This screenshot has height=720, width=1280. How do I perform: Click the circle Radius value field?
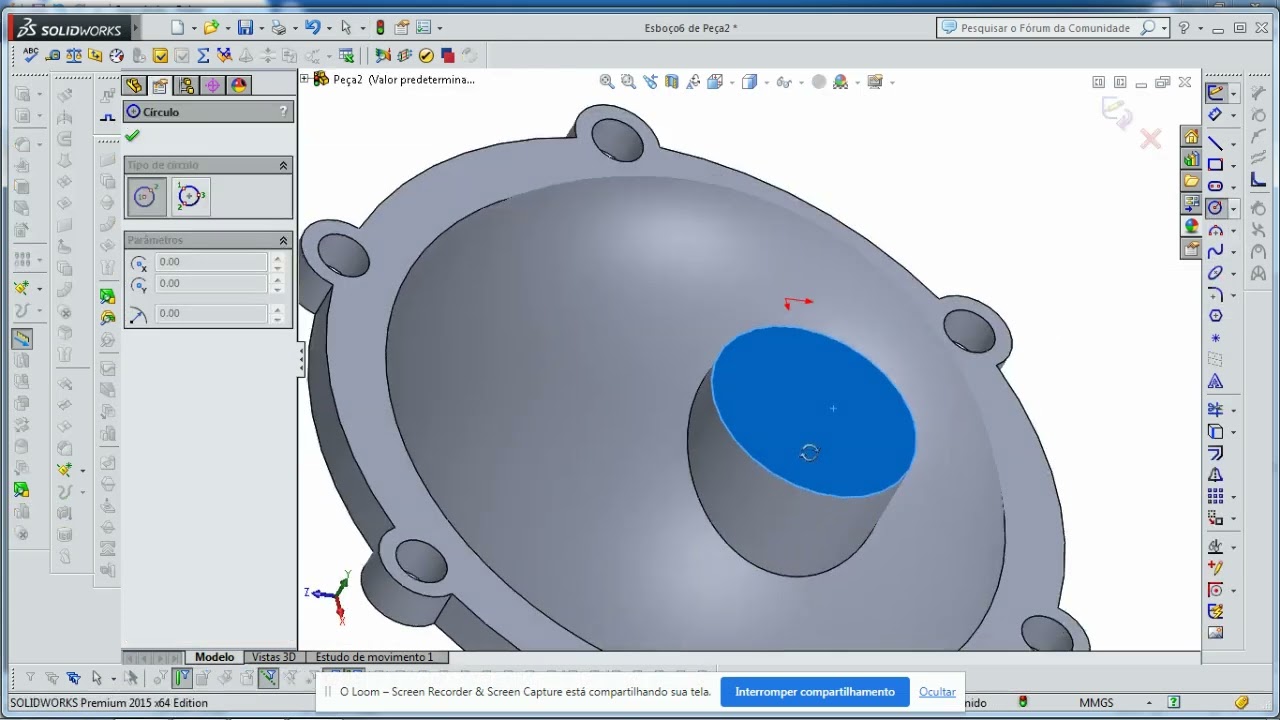tap(211, 314)
